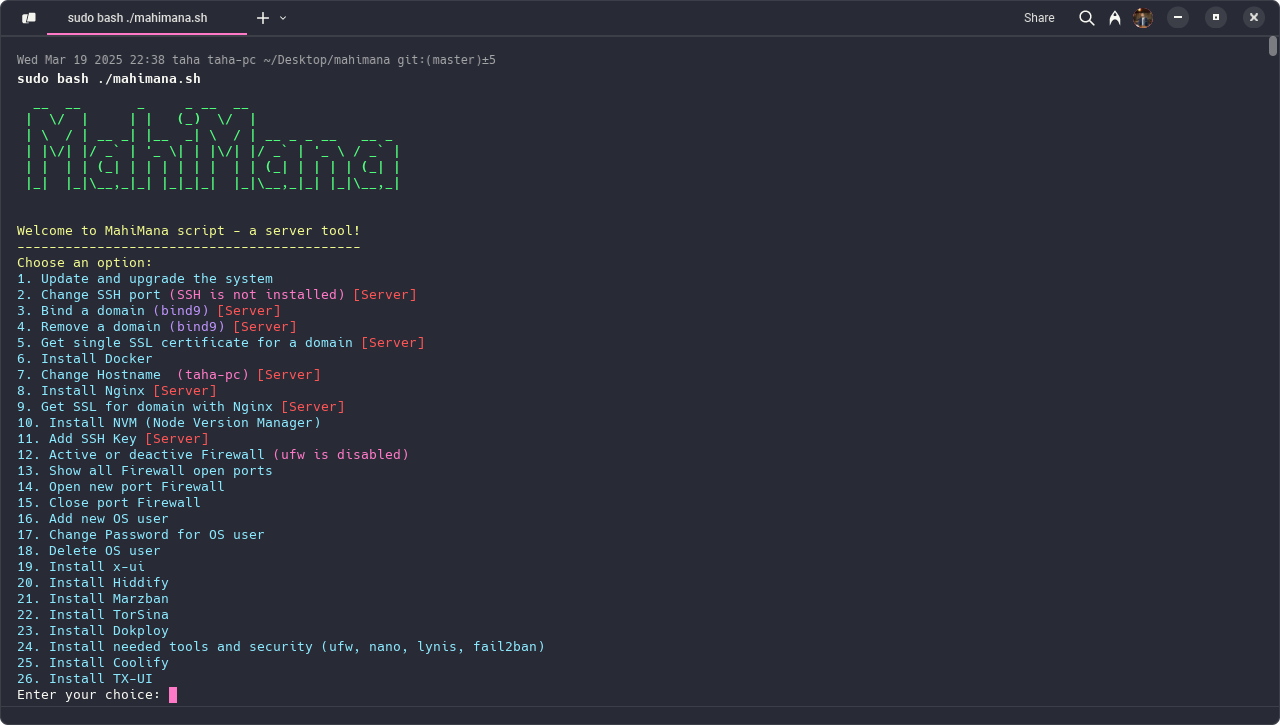Click the Share button

pyautogui.click(x=1039, y=18)
